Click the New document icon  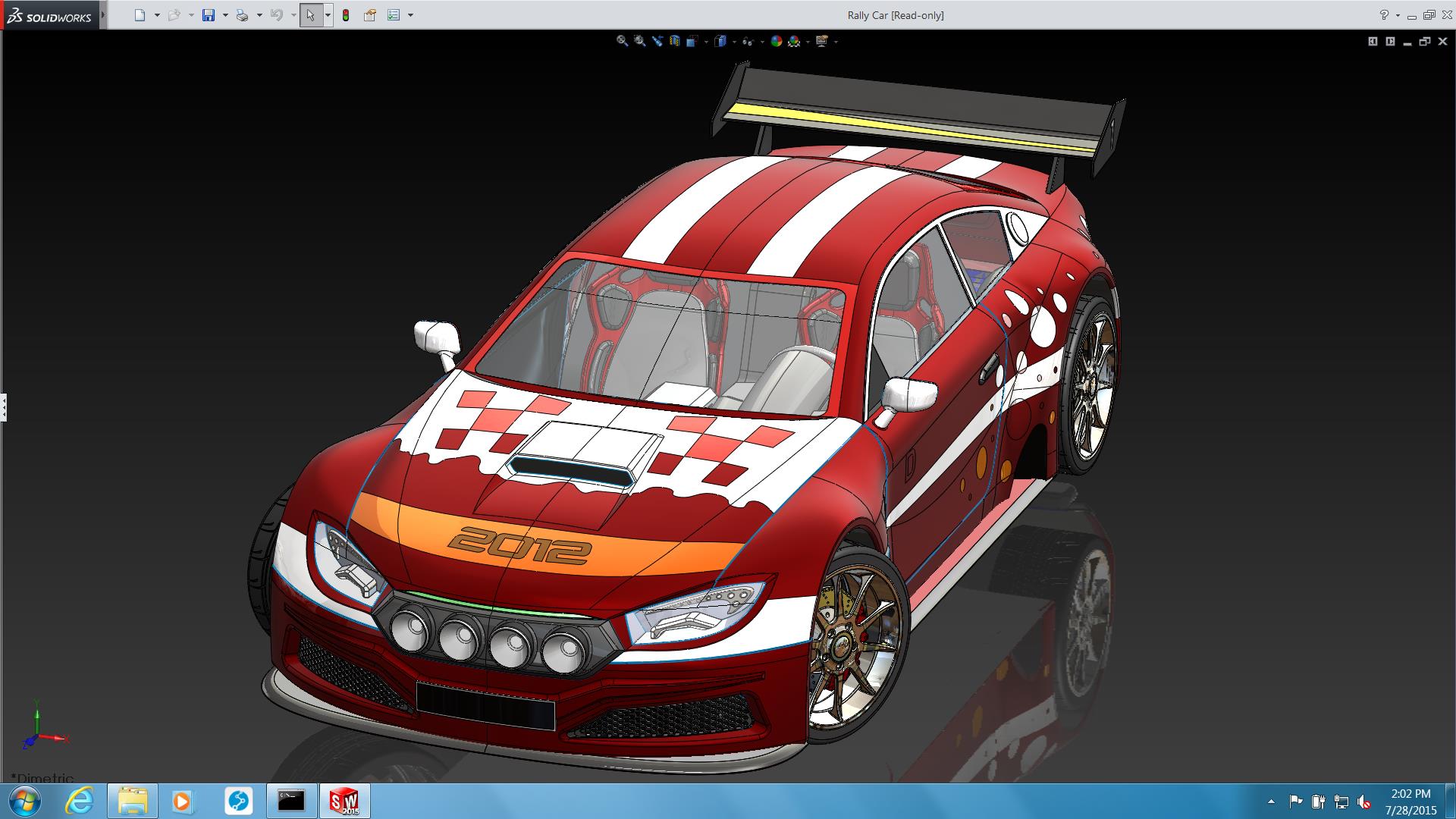point(140,15)
